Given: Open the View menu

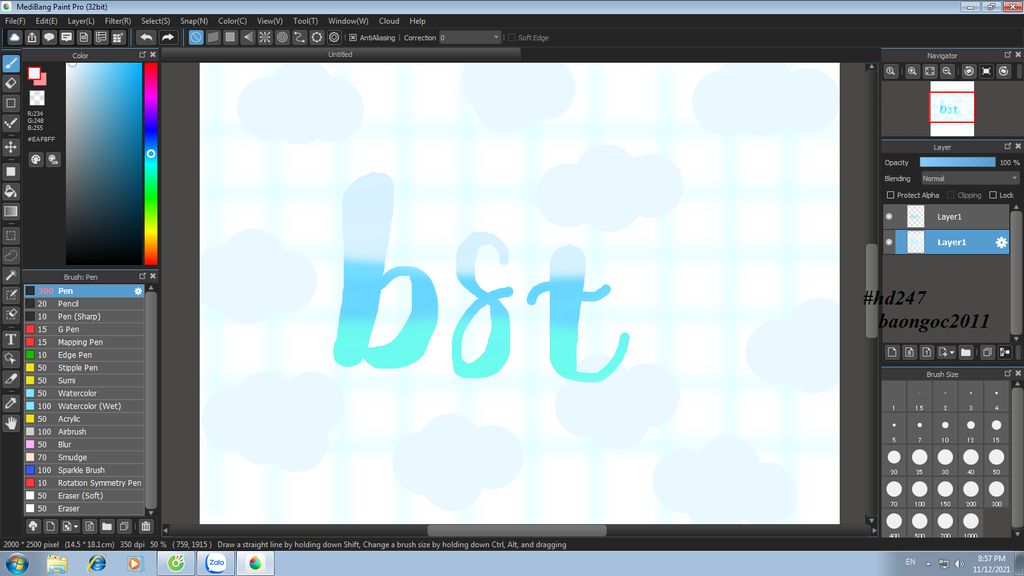Looking at the screenshot, I should (x=270, y=21).
